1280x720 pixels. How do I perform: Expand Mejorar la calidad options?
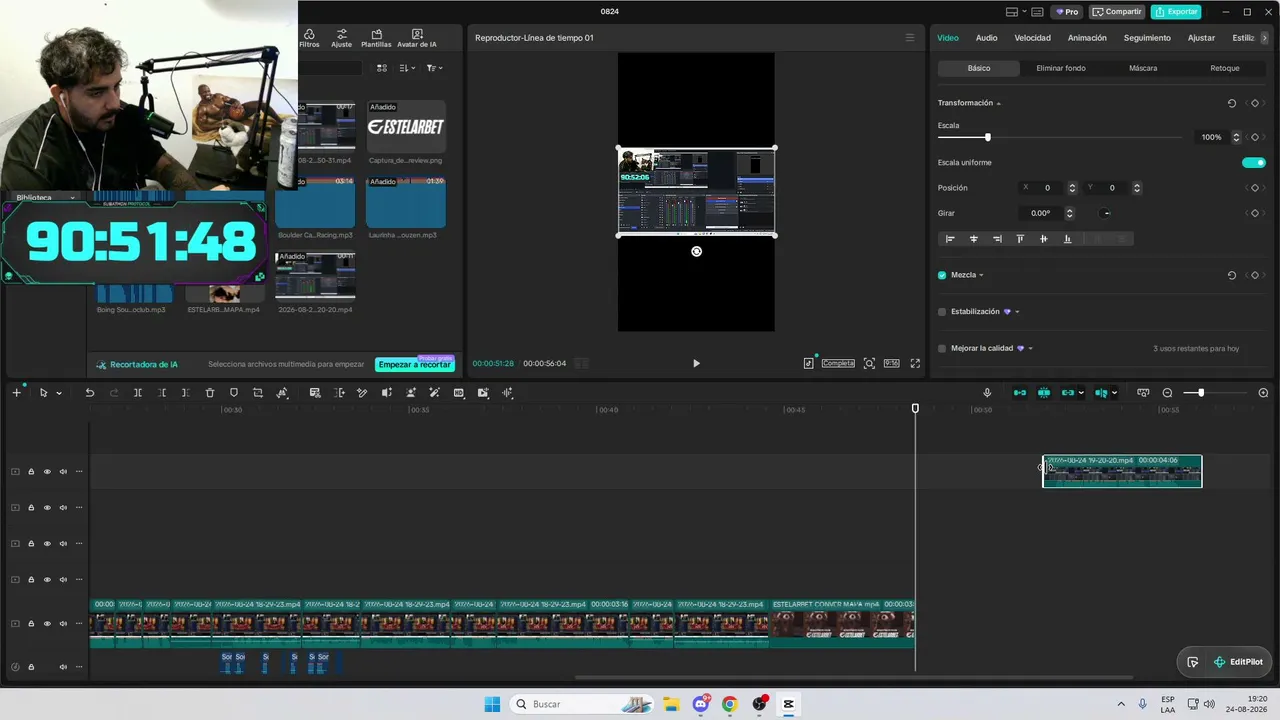coord(1030,349)
